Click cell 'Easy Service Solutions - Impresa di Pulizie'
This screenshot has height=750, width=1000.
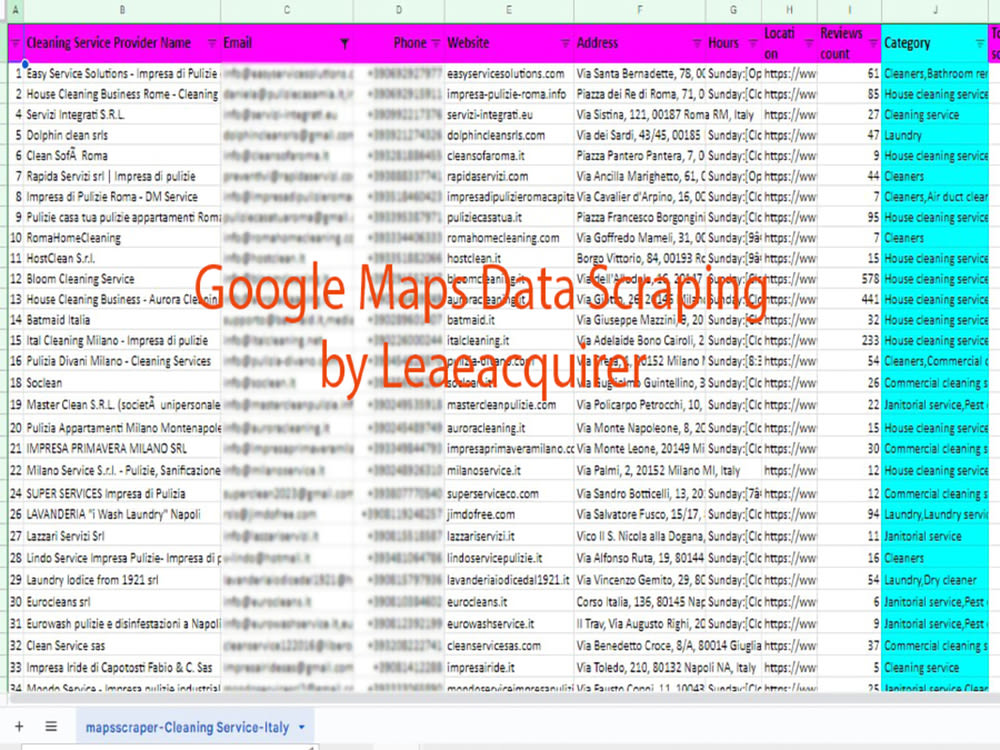(x=122, y=73)
